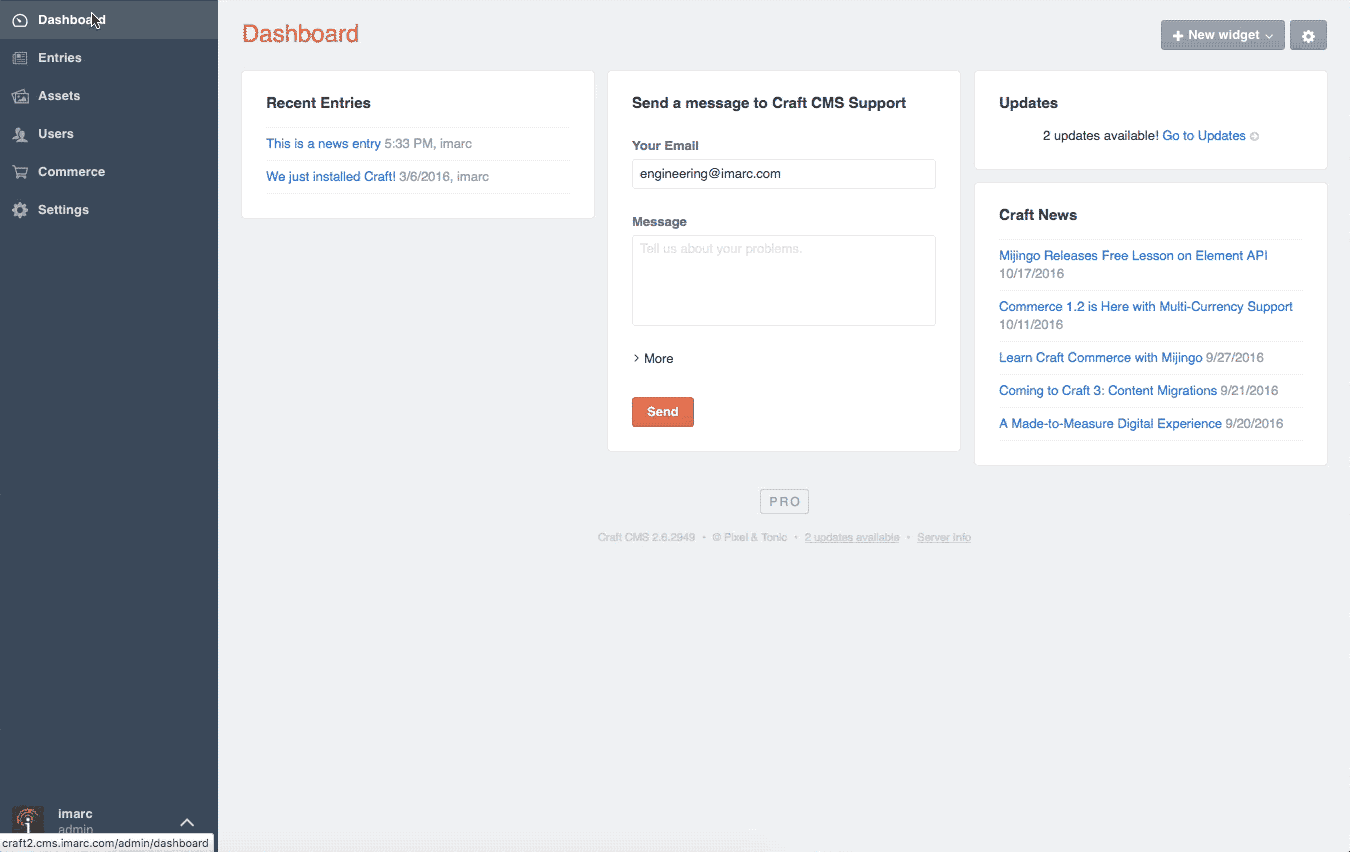Click the footer '2 updates available' link
Image resolution: width=1350 pixels, height=852 pixels.
click(x=852, y=538)
